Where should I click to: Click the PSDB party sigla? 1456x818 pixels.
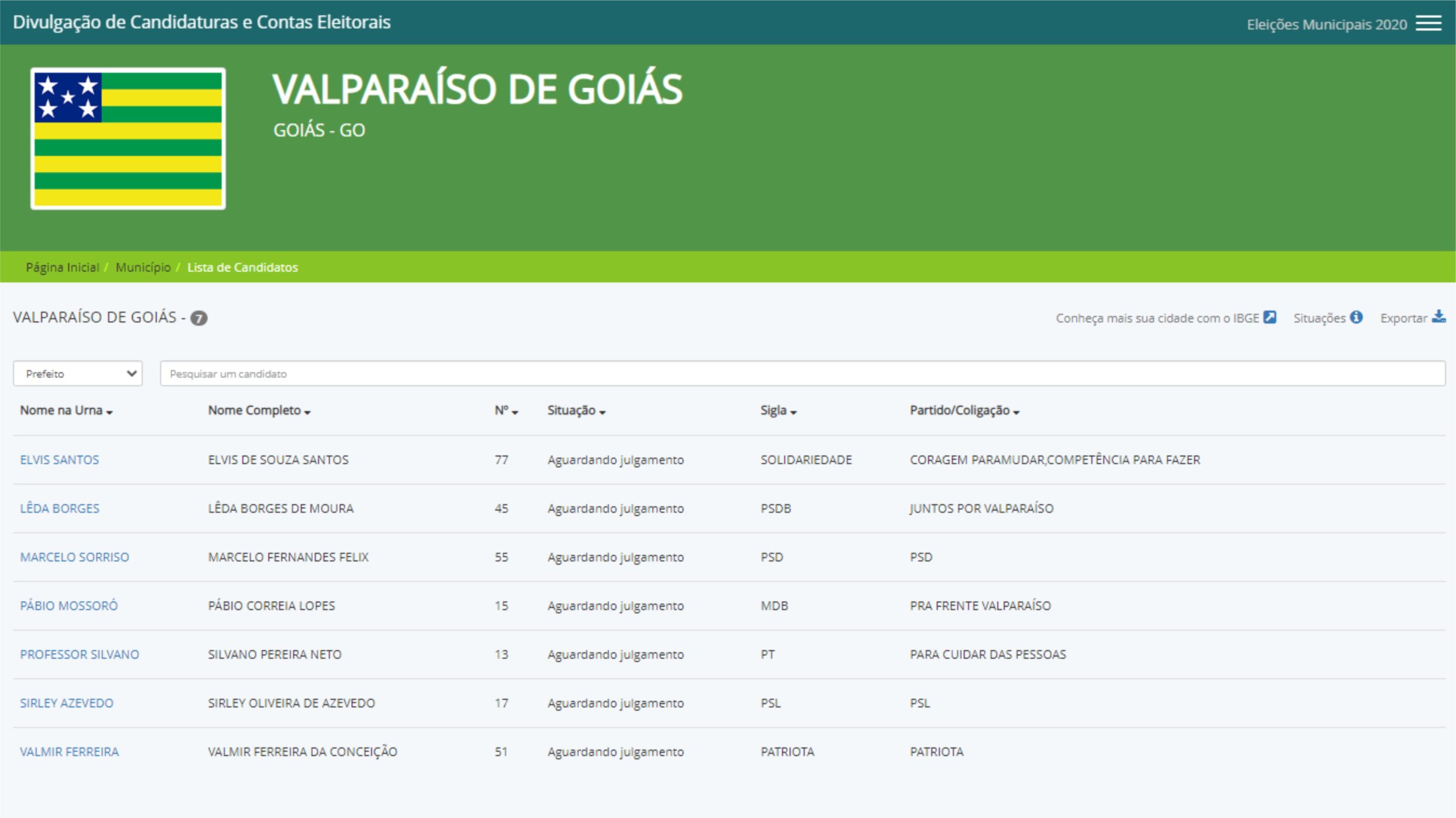coord(776,508)
